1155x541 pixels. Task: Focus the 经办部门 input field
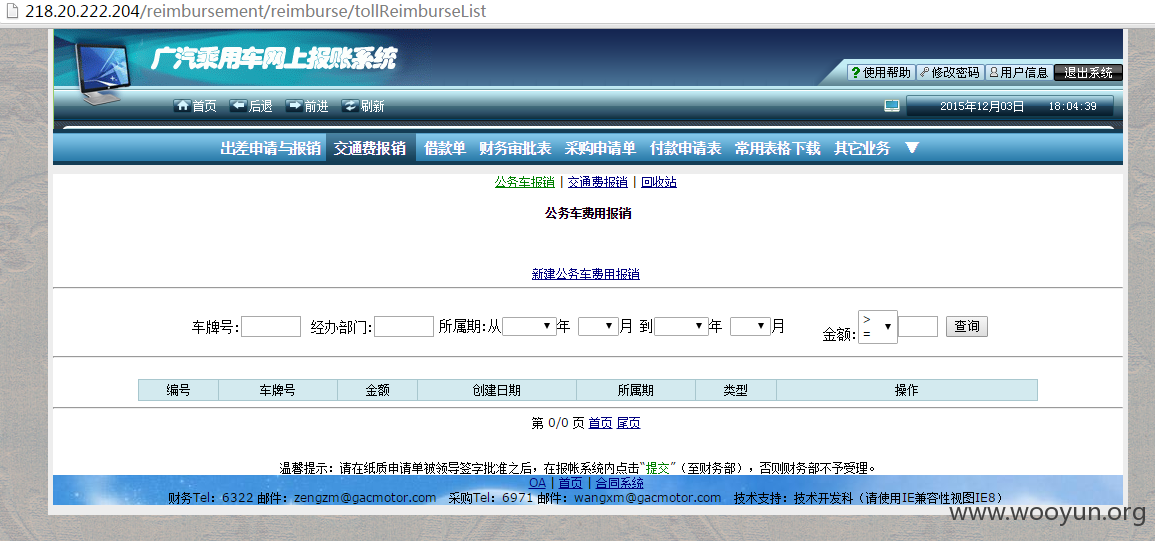(404, 327)
